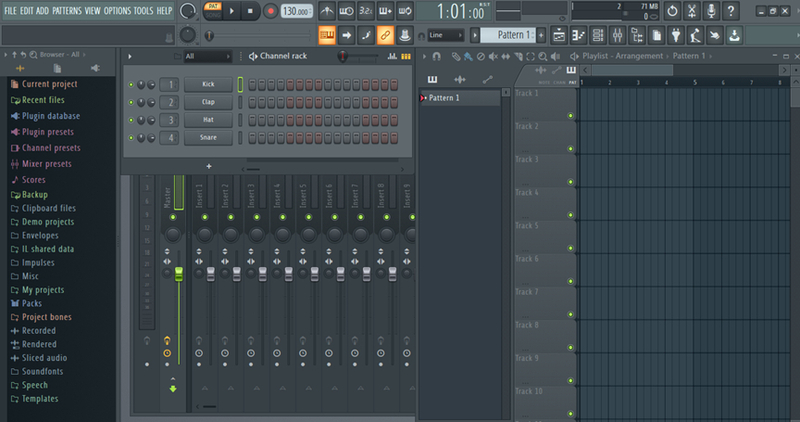
Task: Click the Kick channel button
Action: click(208, 84)
